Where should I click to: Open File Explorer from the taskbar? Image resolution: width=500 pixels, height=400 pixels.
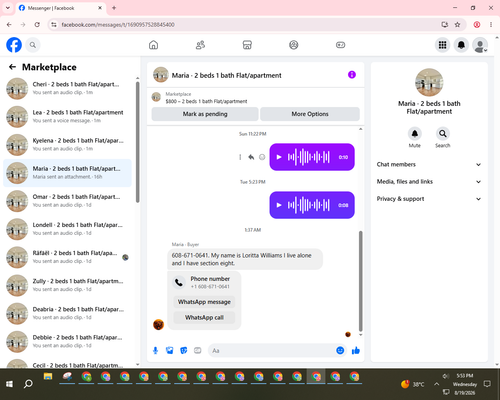(x=48, y=377)
